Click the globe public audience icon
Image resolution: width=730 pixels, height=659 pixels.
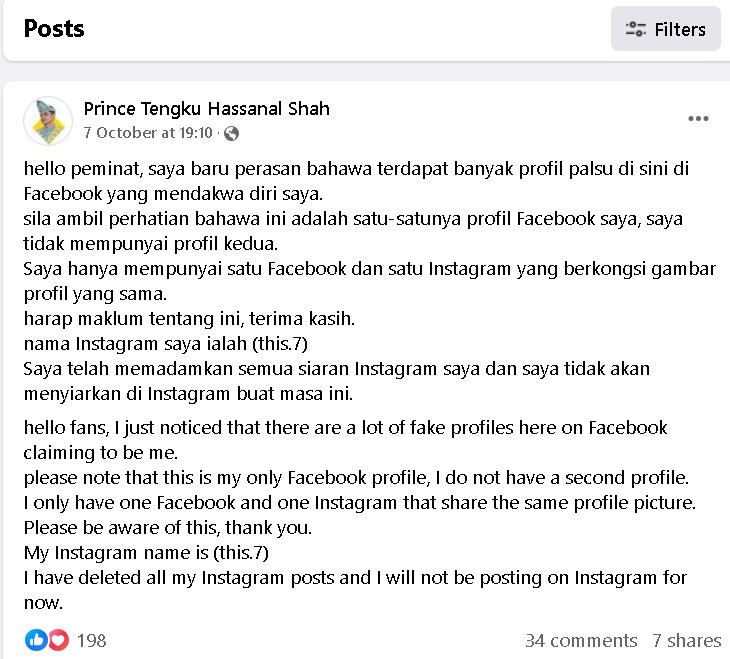point(231,133)
